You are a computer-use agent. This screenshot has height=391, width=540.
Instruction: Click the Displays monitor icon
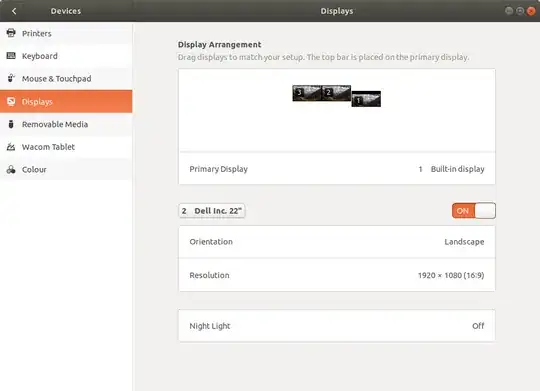[11, 101]
